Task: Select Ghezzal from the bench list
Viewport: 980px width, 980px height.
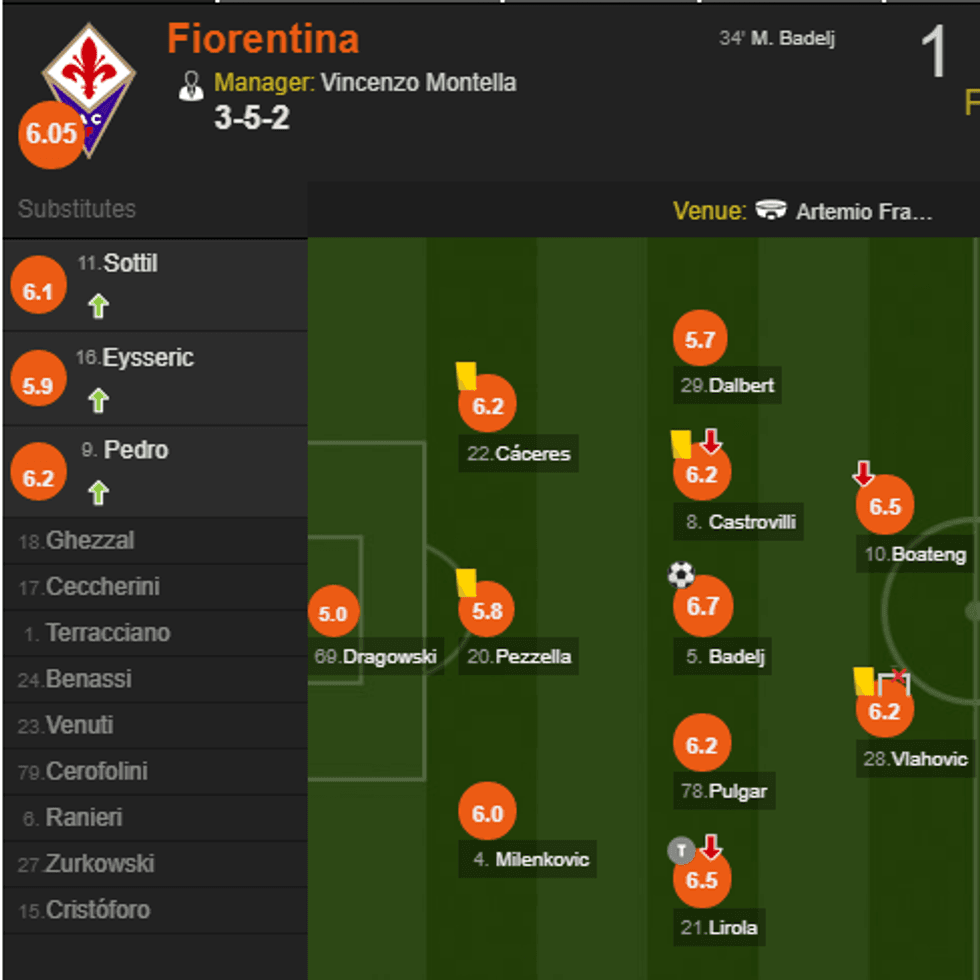Action: pyautogui.click(x=90, y=541)
